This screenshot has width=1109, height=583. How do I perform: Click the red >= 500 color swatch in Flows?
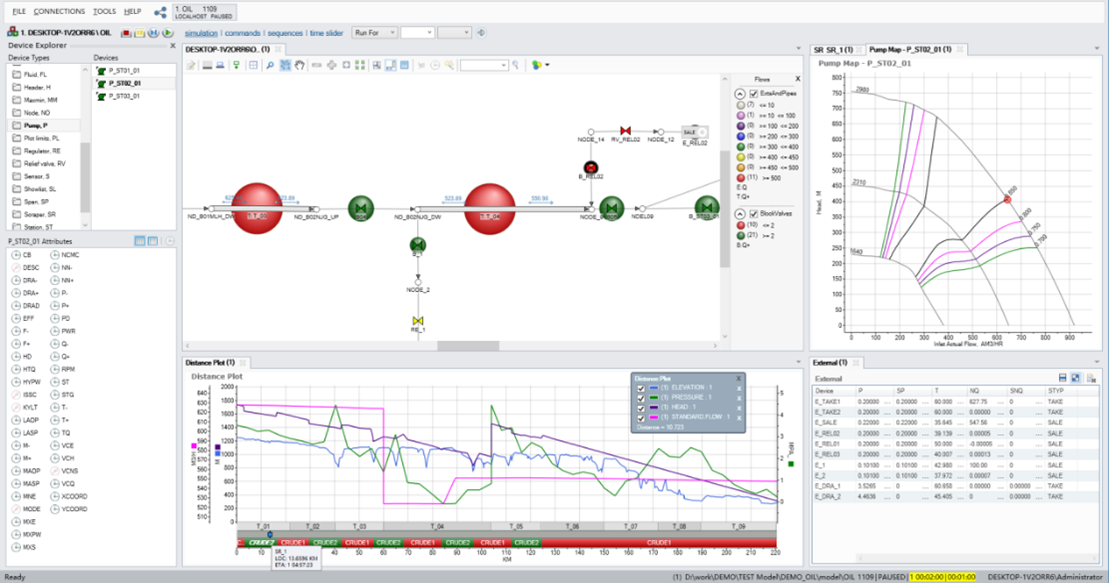(x=741, y=178)
